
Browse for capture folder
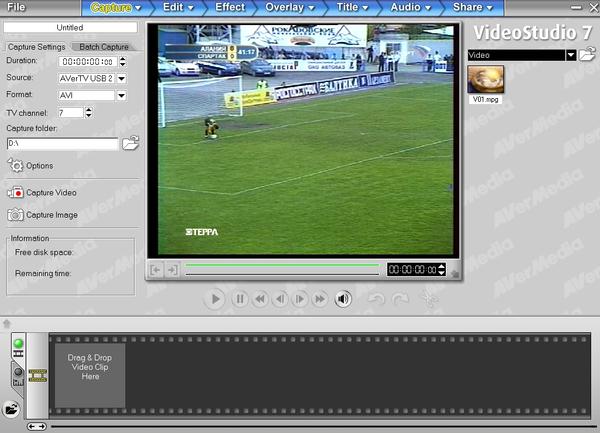(130, 144)
